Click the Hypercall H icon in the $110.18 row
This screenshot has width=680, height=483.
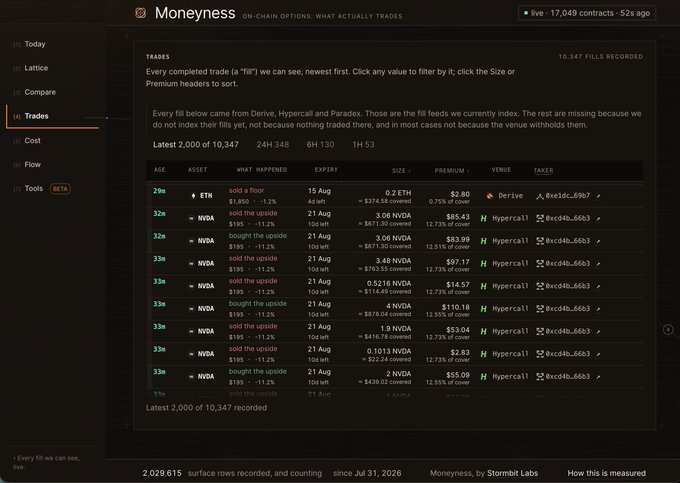484,309
